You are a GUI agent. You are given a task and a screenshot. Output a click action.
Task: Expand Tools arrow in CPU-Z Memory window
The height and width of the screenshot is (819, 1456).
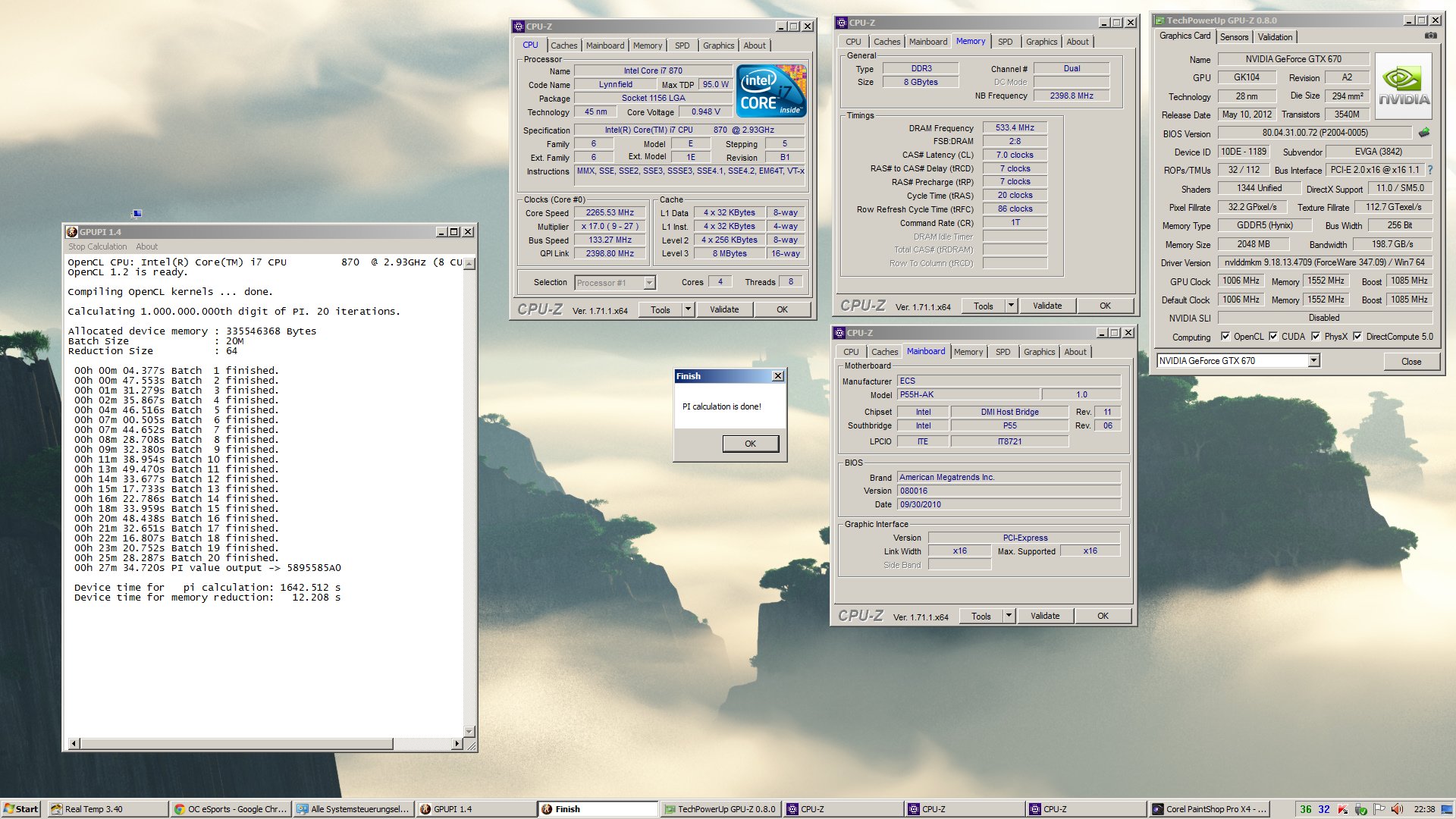(1011, 306)
